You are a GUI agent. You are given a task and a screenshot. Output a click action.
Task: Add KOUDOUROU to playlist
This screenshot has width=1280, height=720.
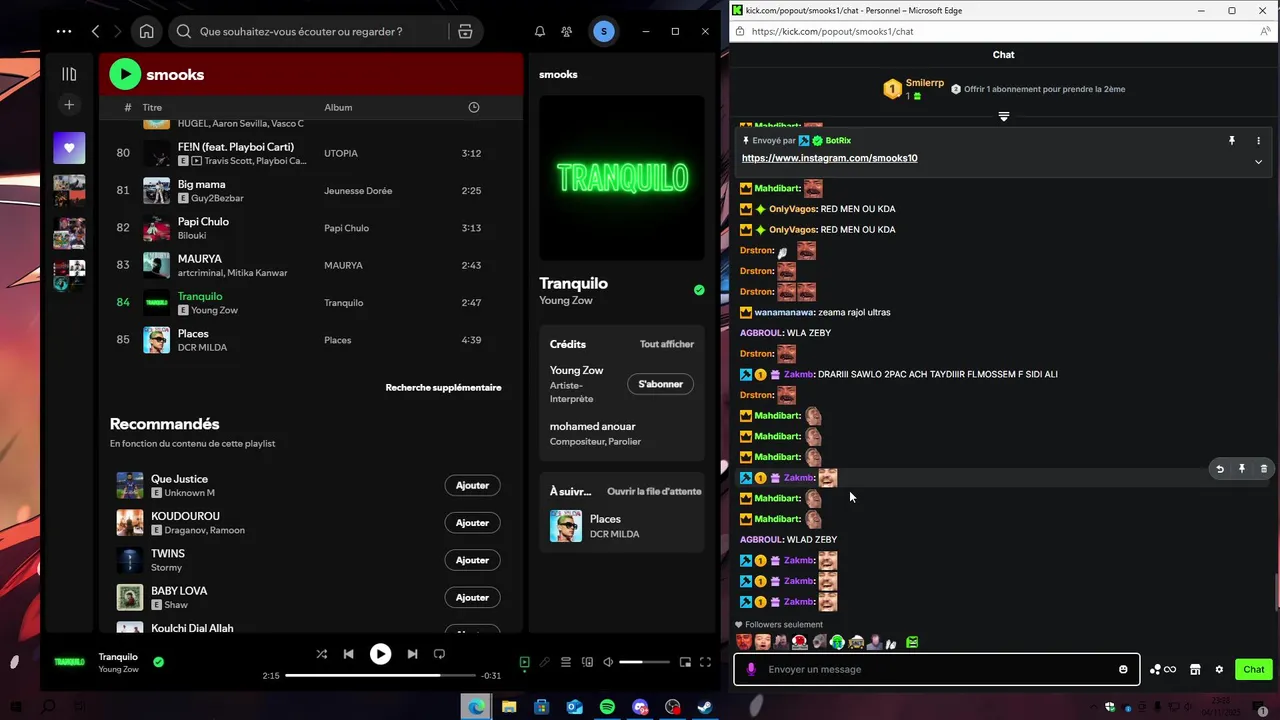472,522
